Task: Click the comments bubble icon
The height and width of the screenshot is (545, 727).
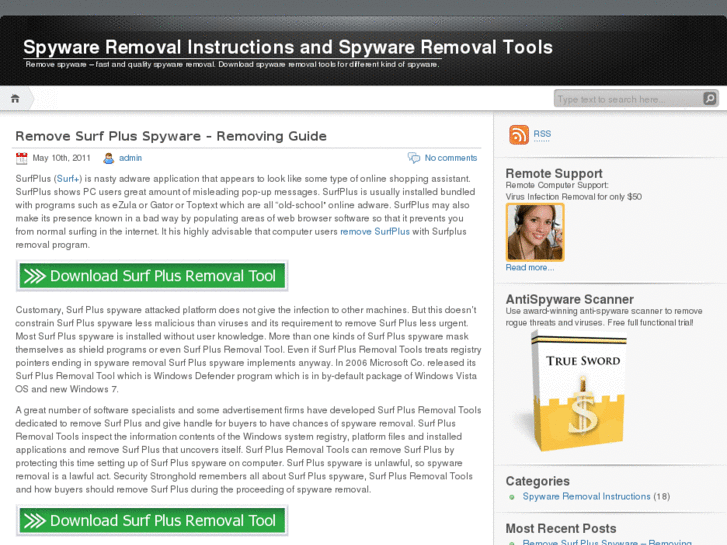Action: pos(414,158)
